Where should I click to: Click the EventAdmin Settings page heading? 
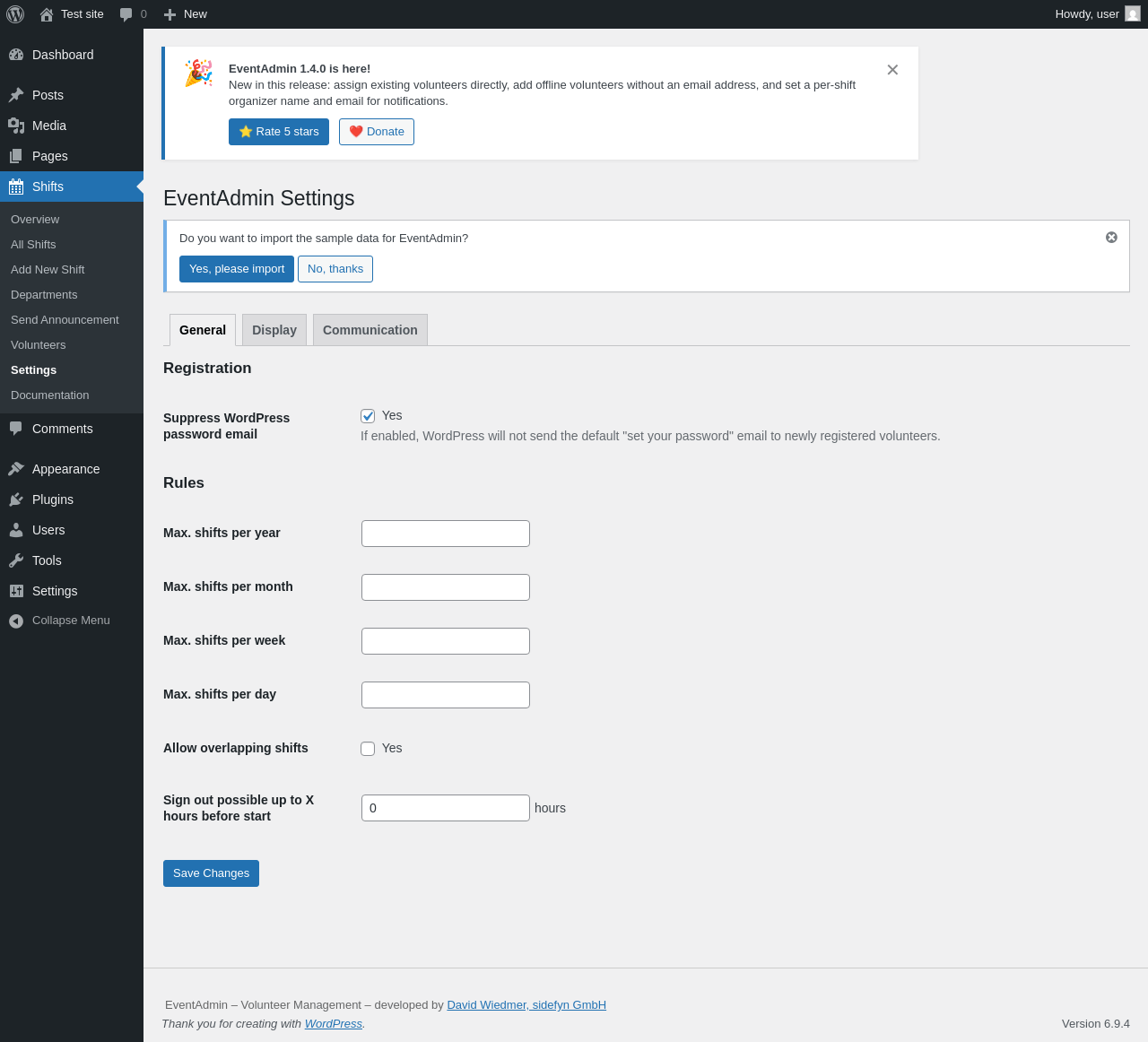[259, 198]
